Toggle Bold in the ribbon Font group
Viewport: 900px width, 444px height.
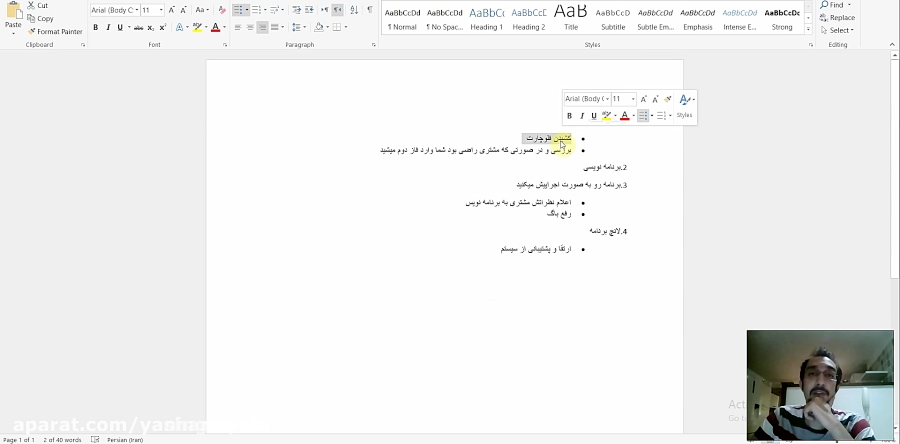tap(95, 27)
